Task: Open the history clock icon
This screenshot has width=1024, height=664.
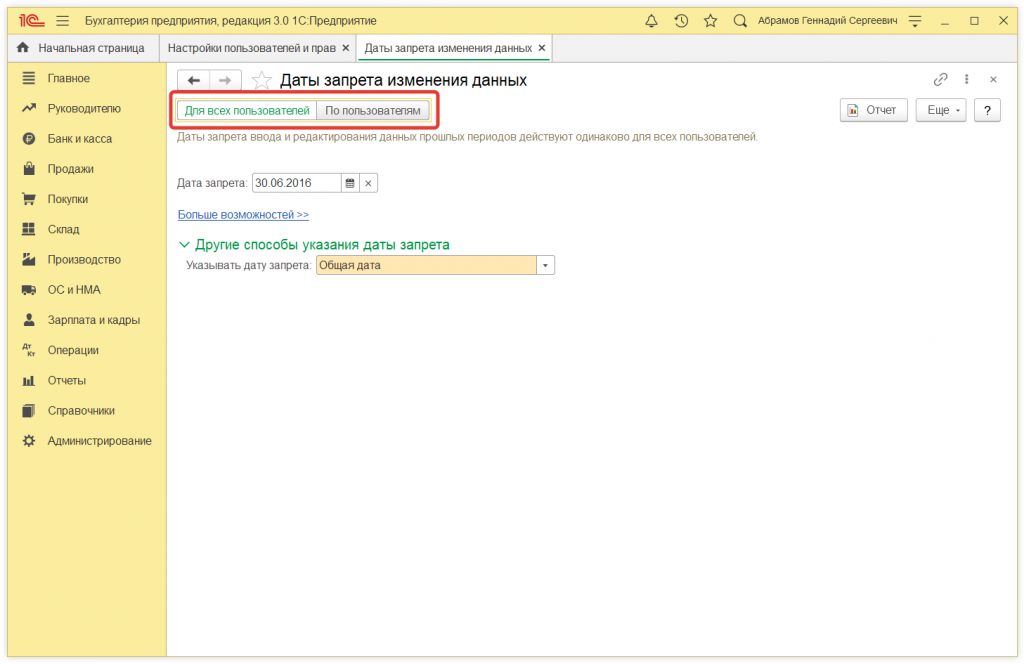Action: click(681, 21)
